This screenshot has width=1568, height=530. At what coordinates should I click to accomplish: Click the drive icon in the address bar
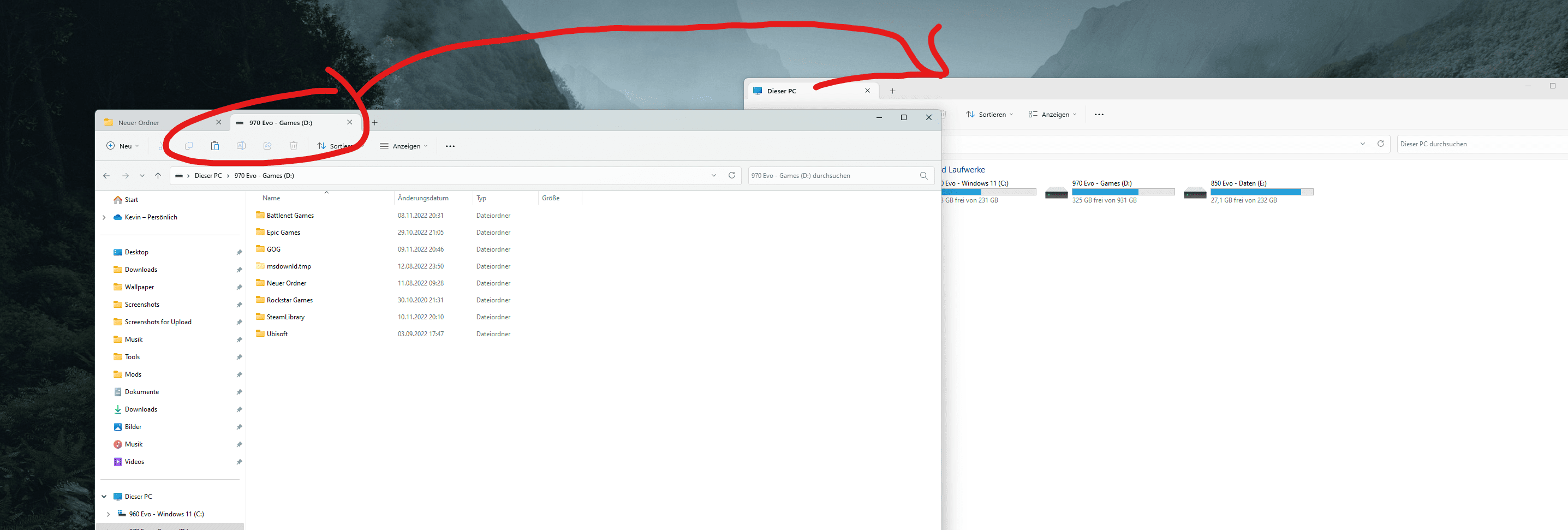coord(179,176)
